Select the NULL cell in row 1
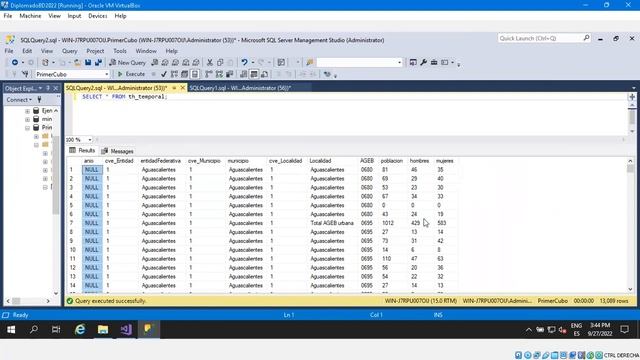Screen dimensions: 640x360 (92, 170)
